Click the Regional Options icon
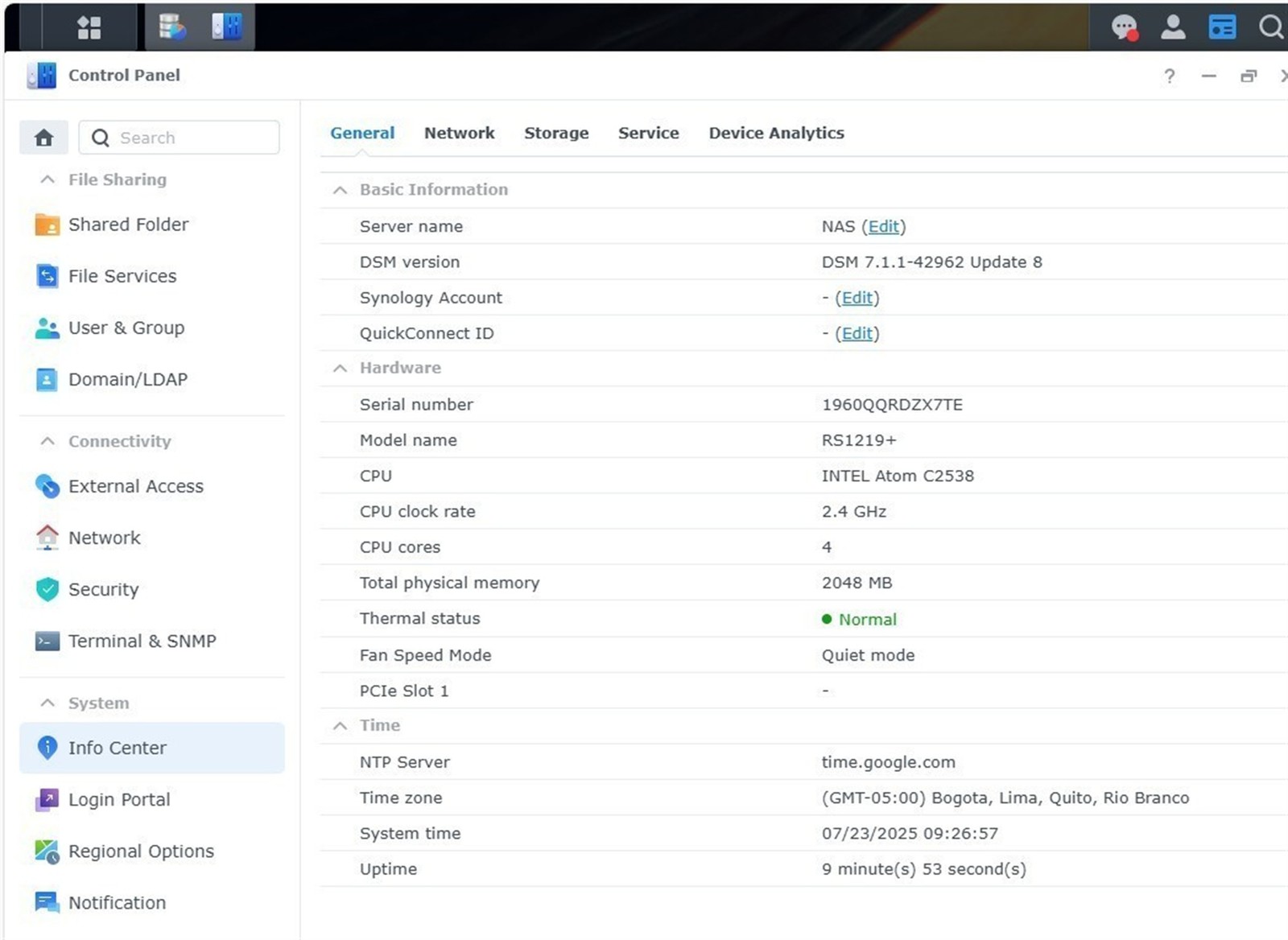The height and width of the screenshot is (940, 1288). point(47,851)
